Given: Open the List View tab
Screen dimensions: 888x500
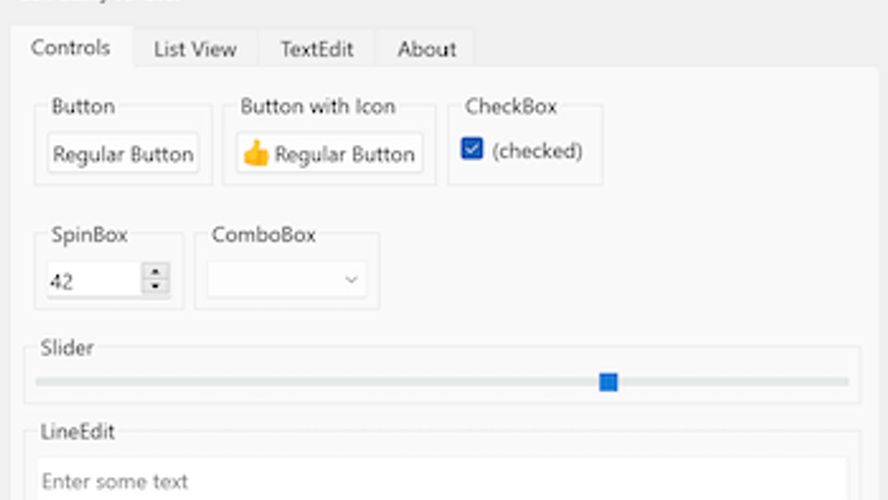Looking at the screenshot, I should [x=195, y=49].
